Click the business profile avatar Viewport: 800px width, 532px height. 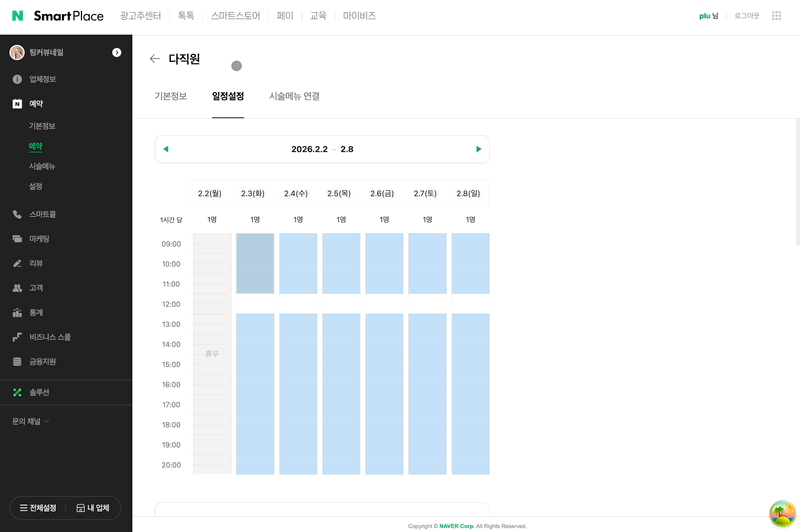(x=17, y=52)
